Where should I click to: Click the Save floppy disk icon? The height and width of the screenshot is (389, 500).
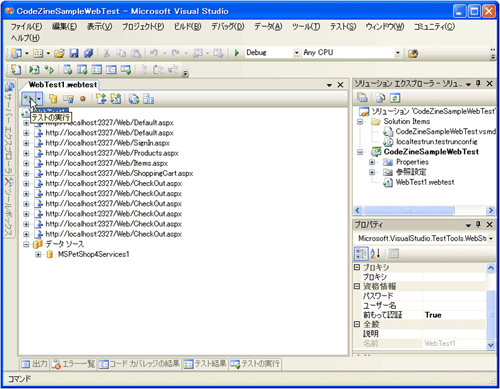click(74, 53)
